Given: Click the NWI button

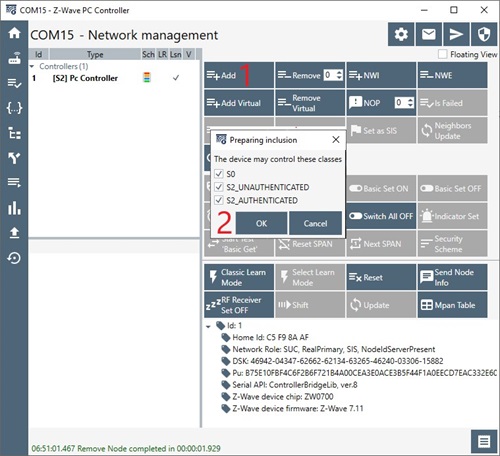Looking at the screenshot, I should point(381,75).
